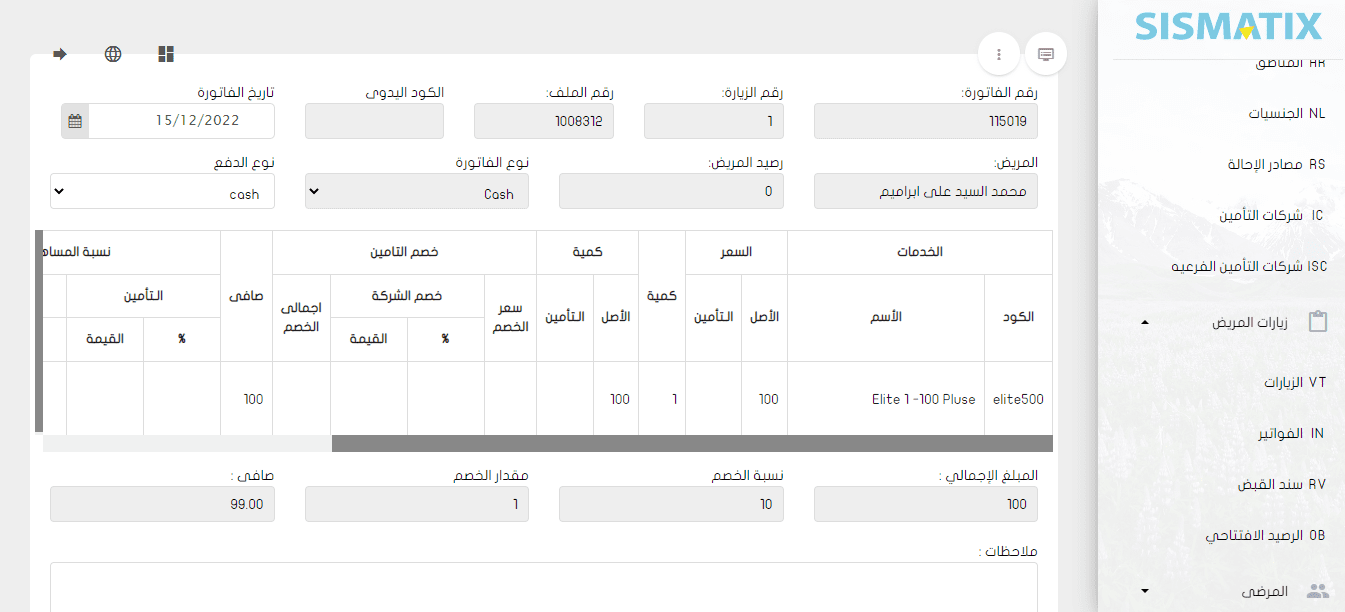Click the globe language icon
The image size is (1345, 612).
point(113,54)
